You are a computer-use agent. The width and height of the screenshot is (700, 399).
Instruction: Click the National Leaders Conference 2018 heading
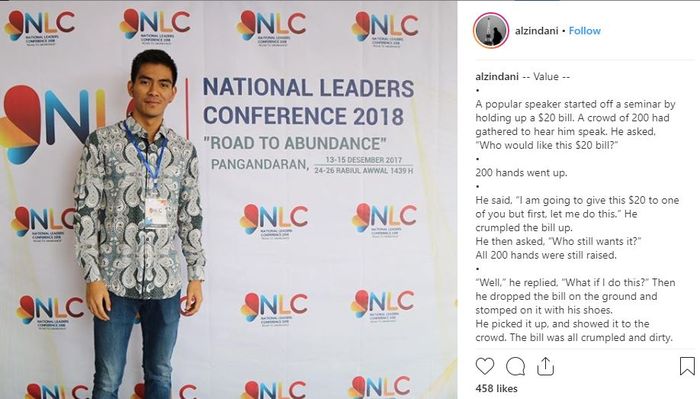308,102
